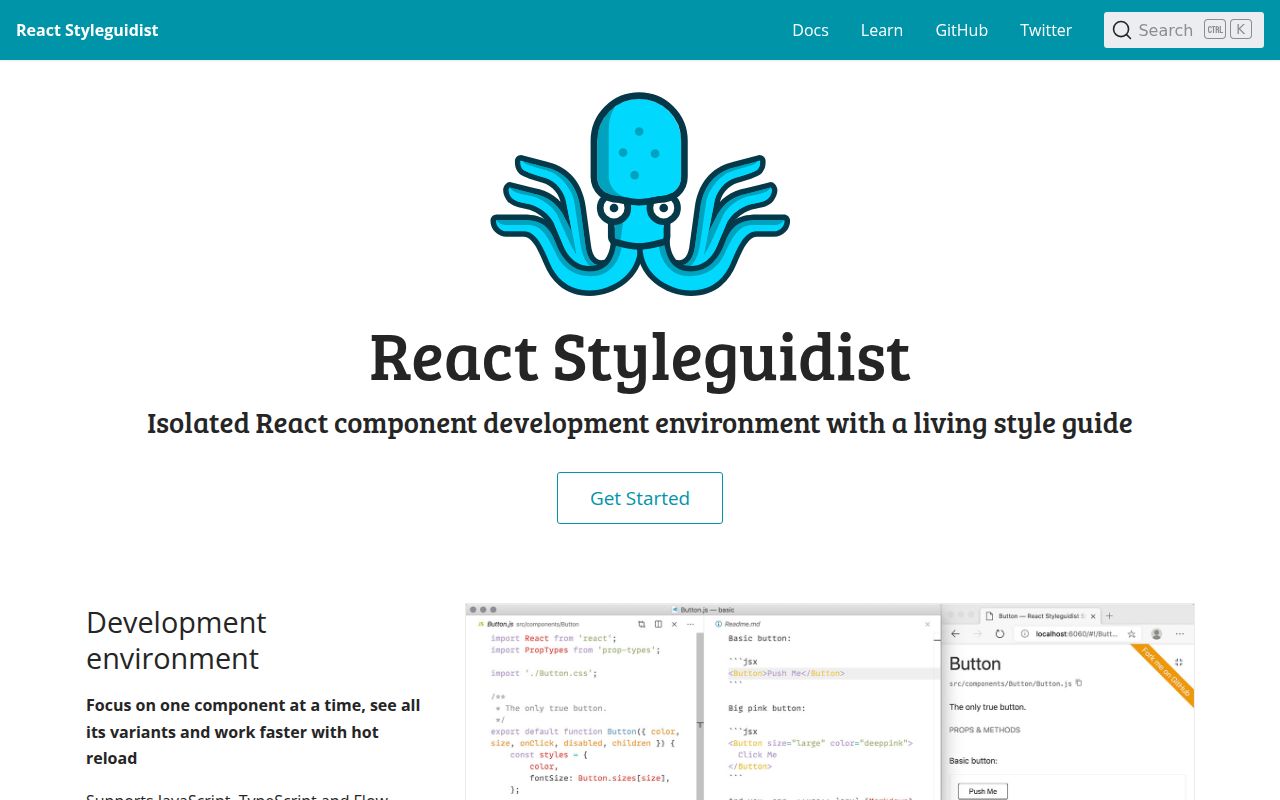Open the Docs navigation link
1280x800 pixels.
810,30
